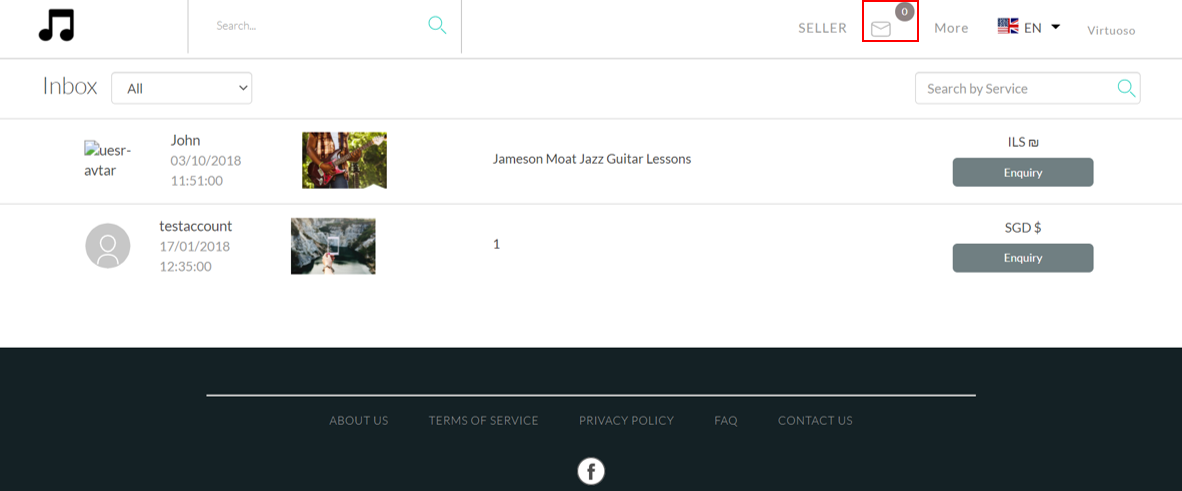1182x491 pixels.
Task: Open the Virtuoso user menu
Action: pyautogui.click(x=1111, y=31)
